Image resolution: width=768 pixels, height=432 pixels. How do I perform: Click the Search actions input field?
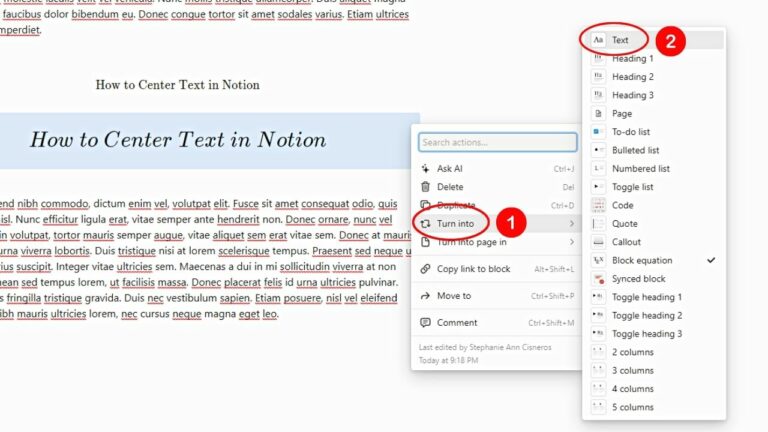click(498, 143)
